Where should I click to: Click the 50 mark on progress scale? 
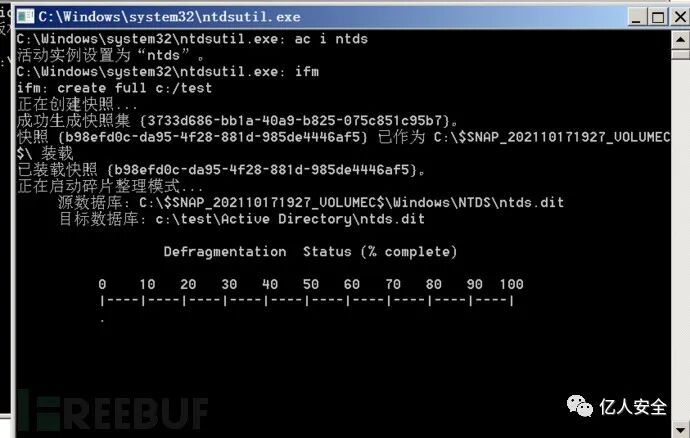click(311, 284)
